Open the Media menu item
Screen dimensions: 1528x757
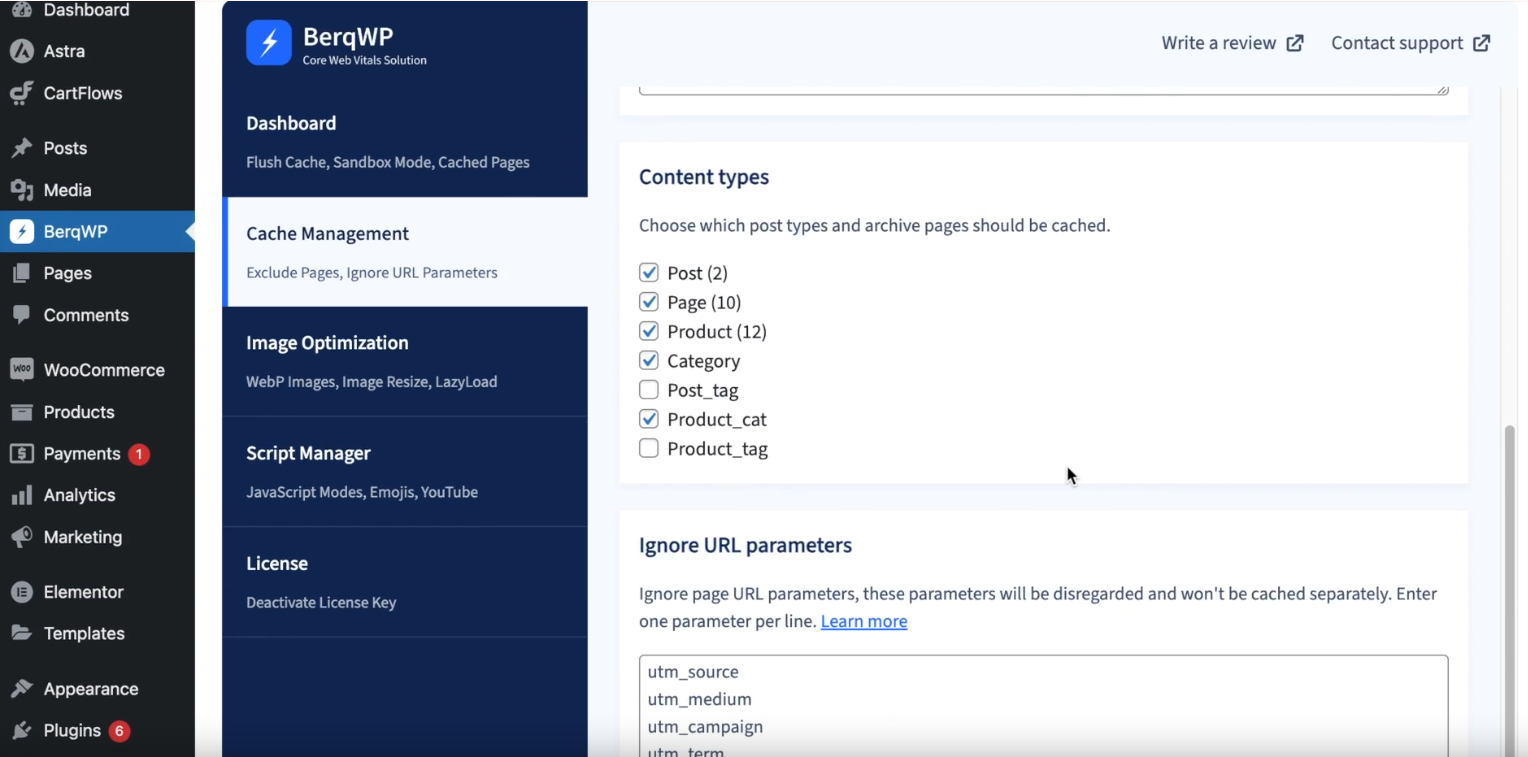97,190
